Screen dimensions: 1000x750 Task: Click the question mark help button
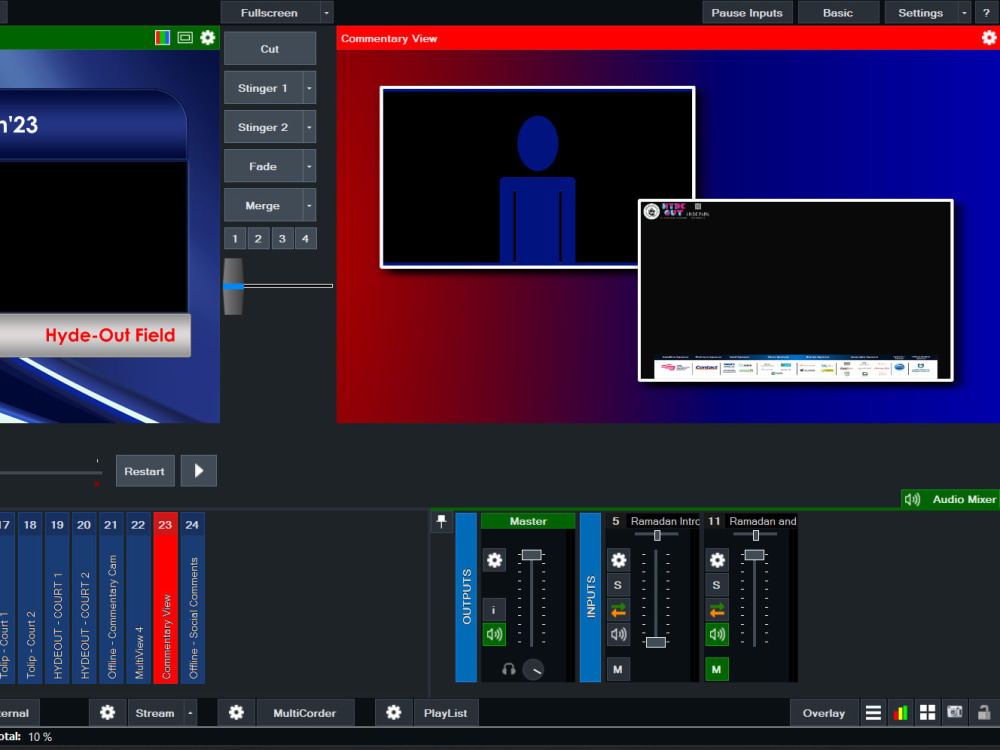[x=986, y=13]
